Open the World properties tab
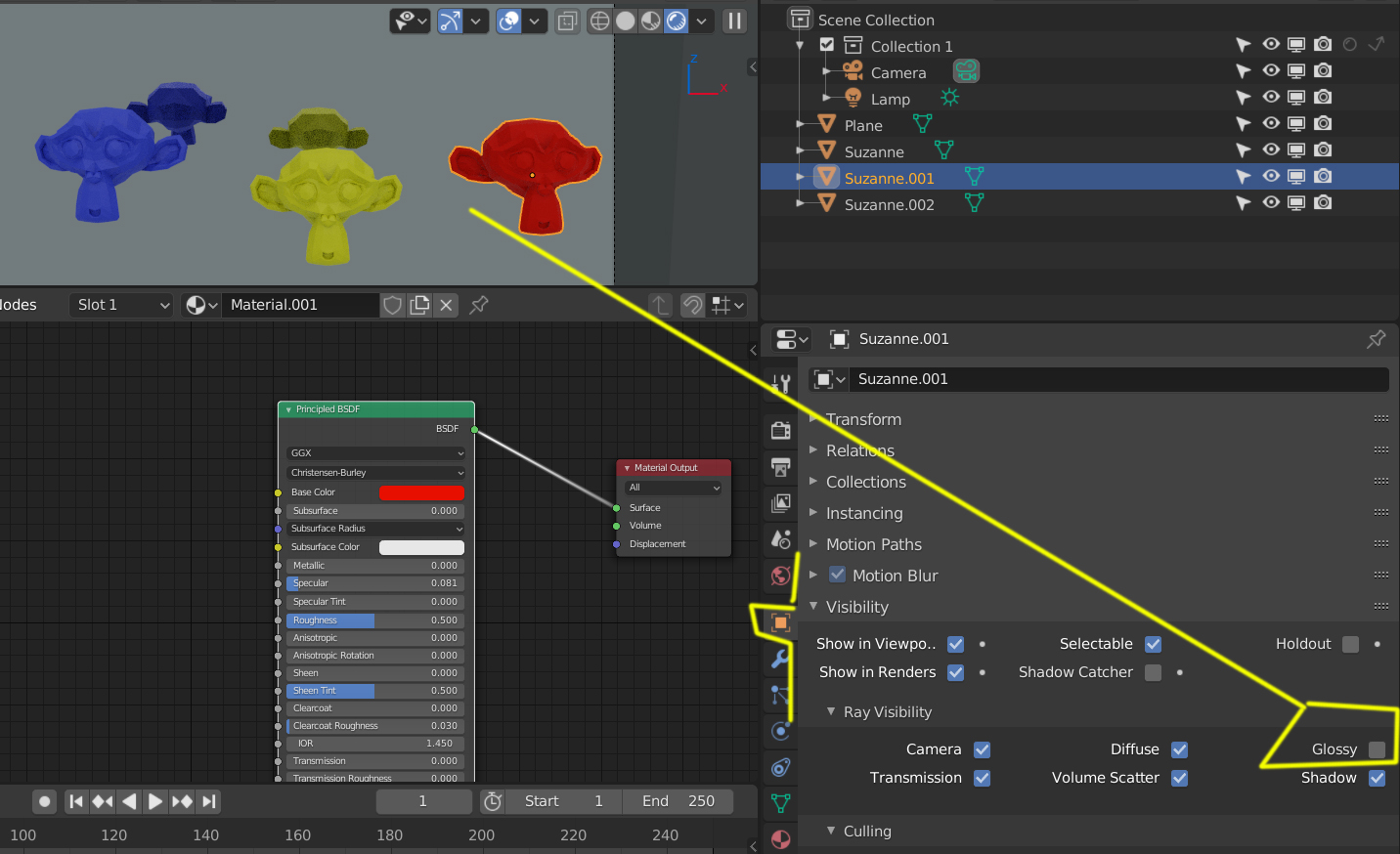 [x=781, y=576]
